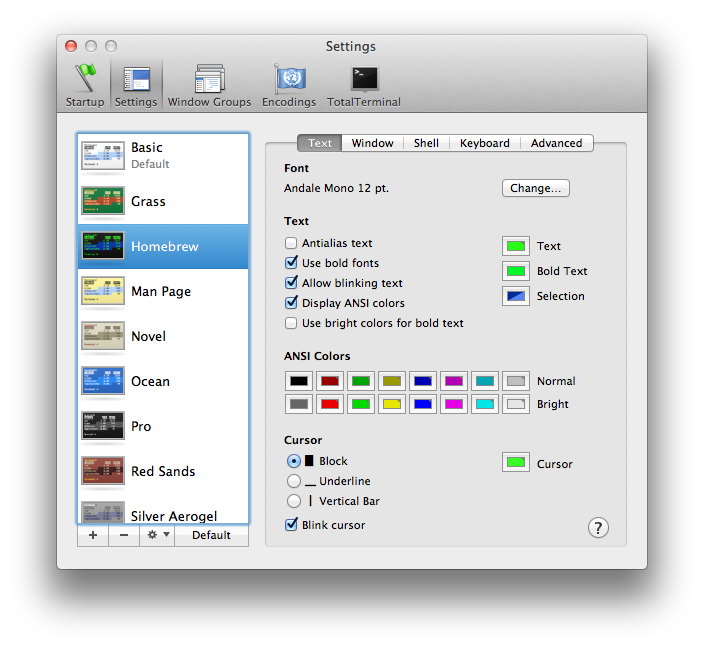Enable Use bright colors for bold text
The height and width of the screenshot is (648, 704).
(291, 323)
